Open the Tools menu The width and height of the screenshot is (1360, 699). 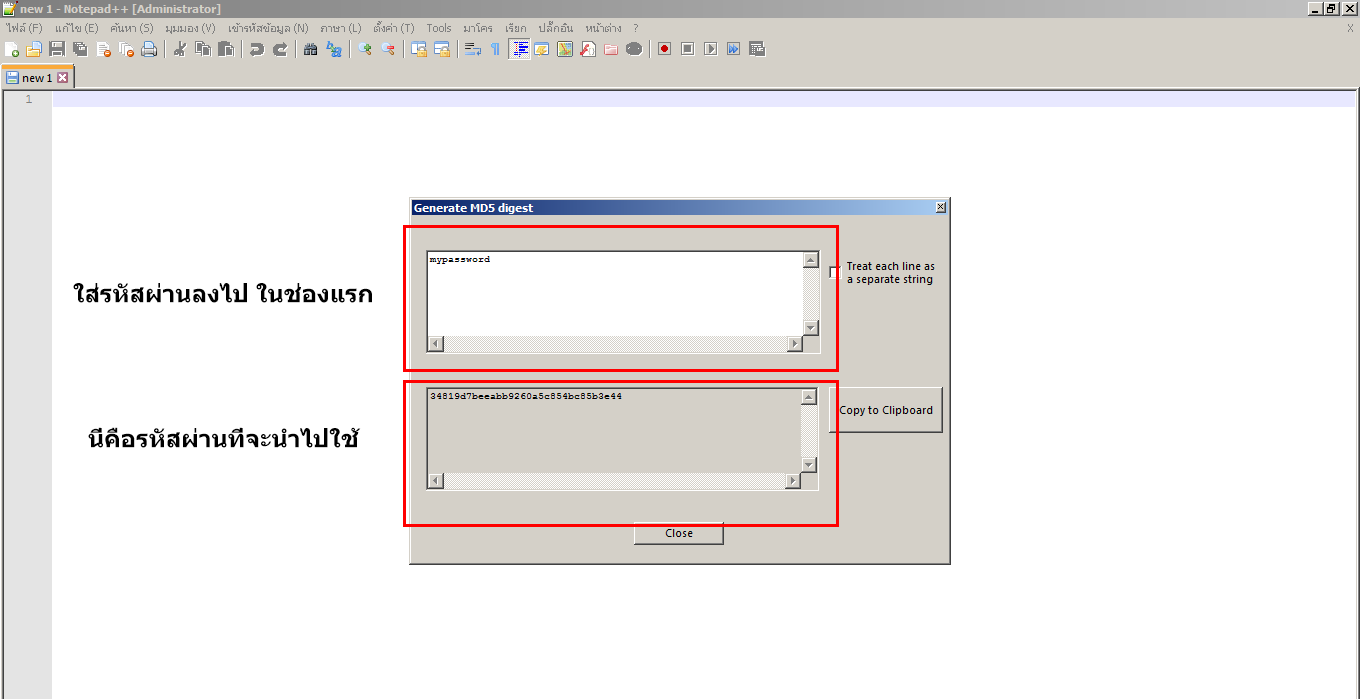point(438,28)
